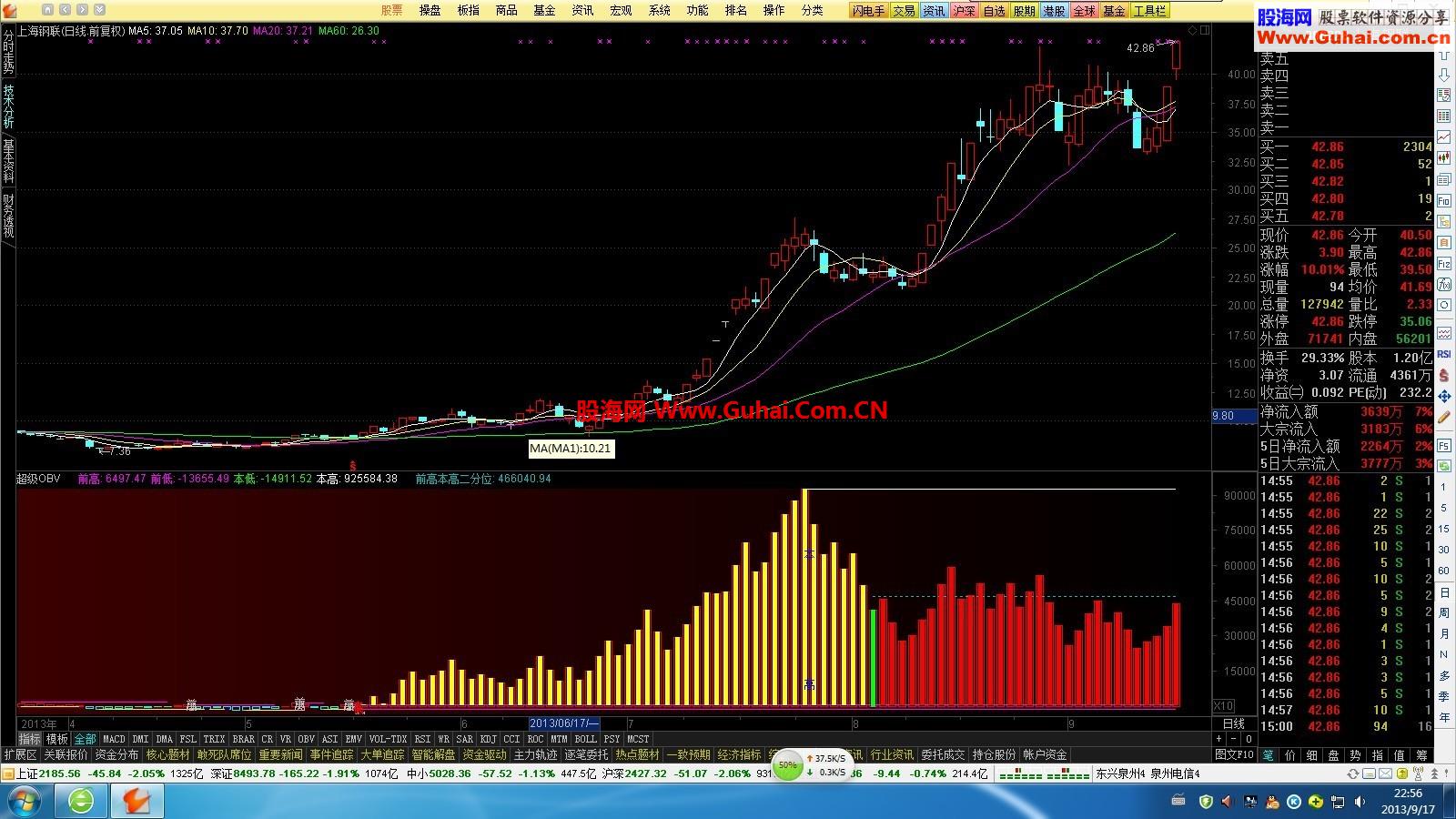Open the 扩展区 panel tab

click(20, 754)
